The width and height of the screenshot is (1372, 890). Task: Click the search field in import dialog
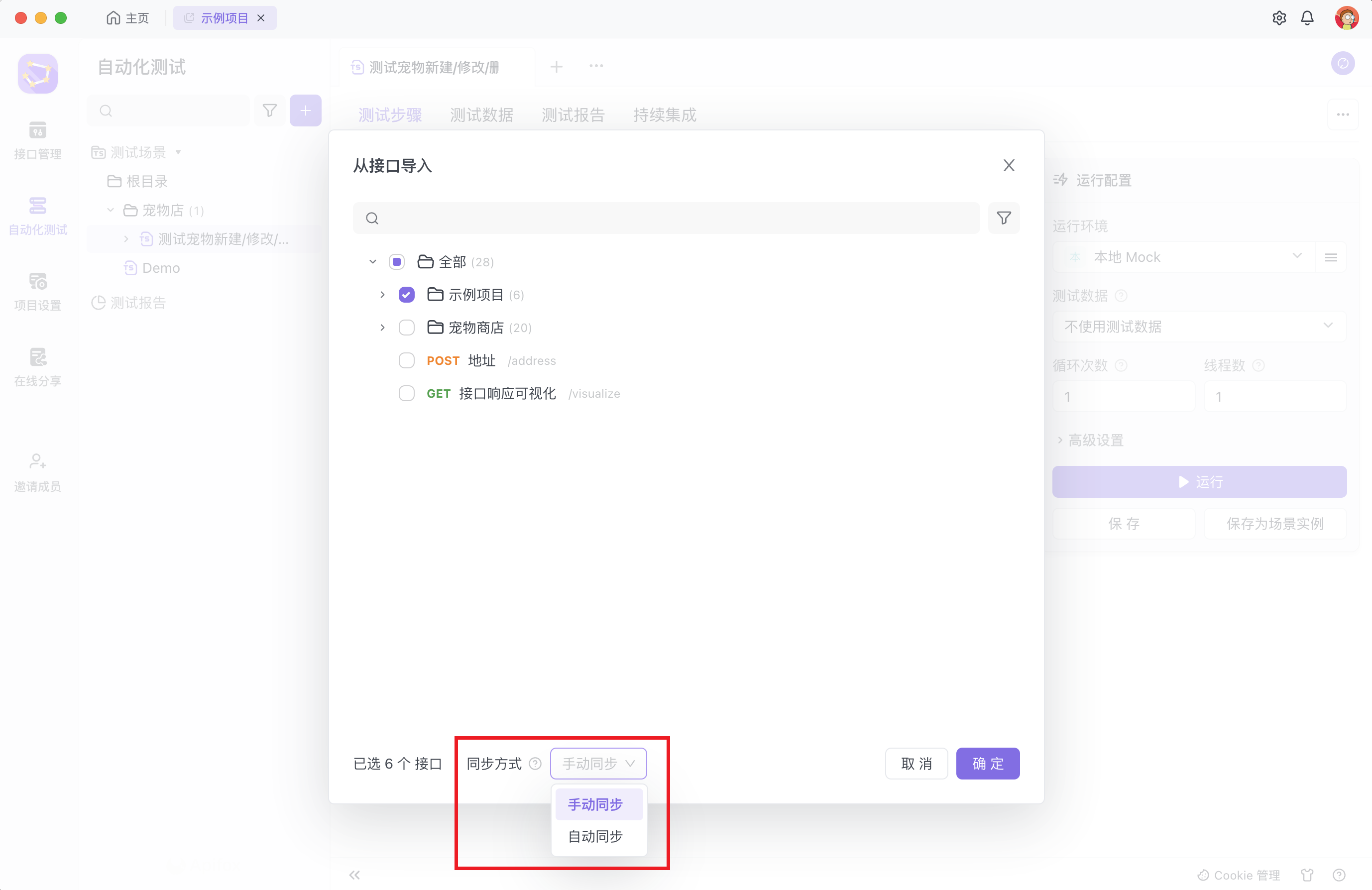[669, 218]
